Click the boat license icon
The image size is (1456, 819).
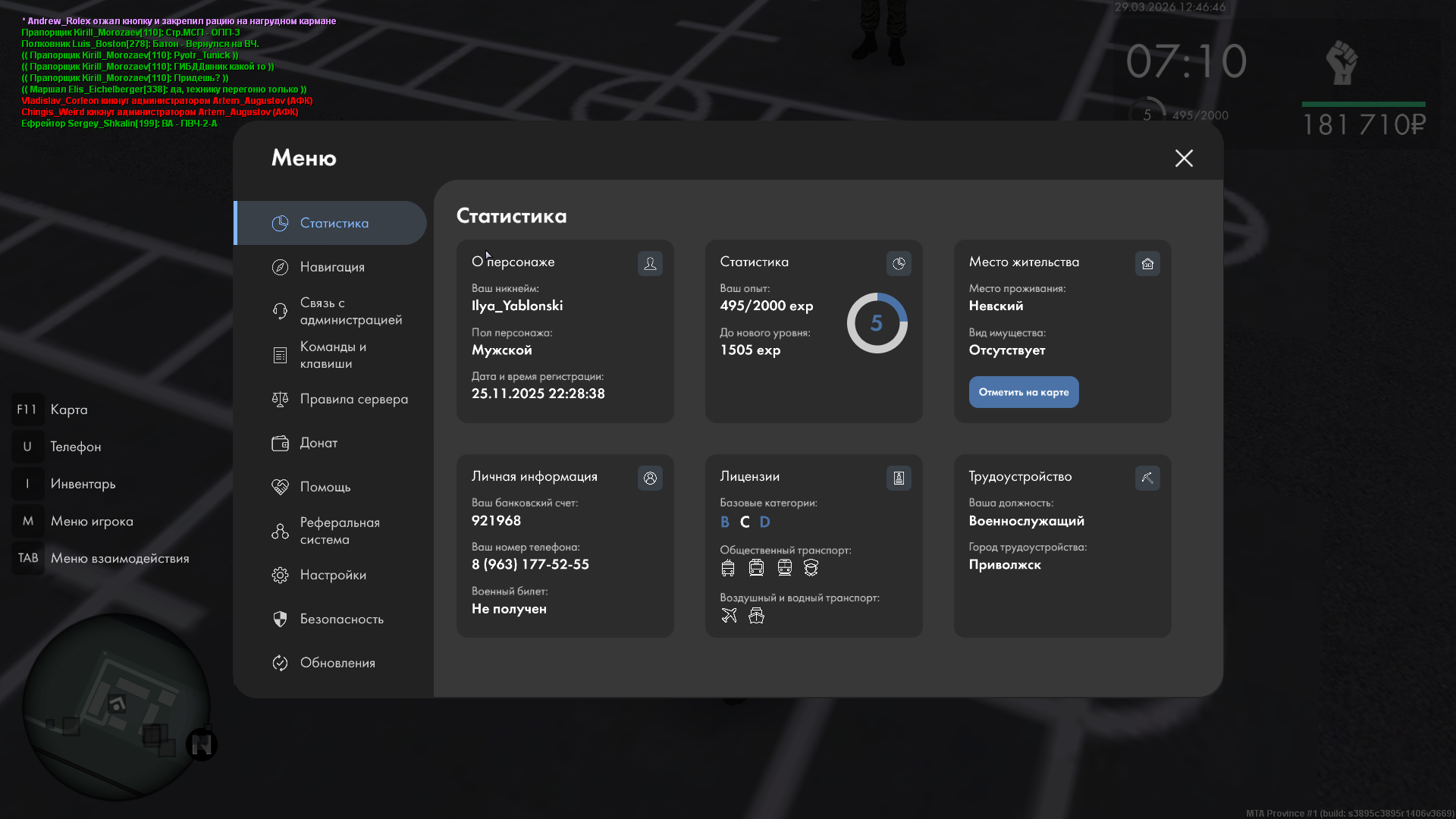click(x=756, y=616)
